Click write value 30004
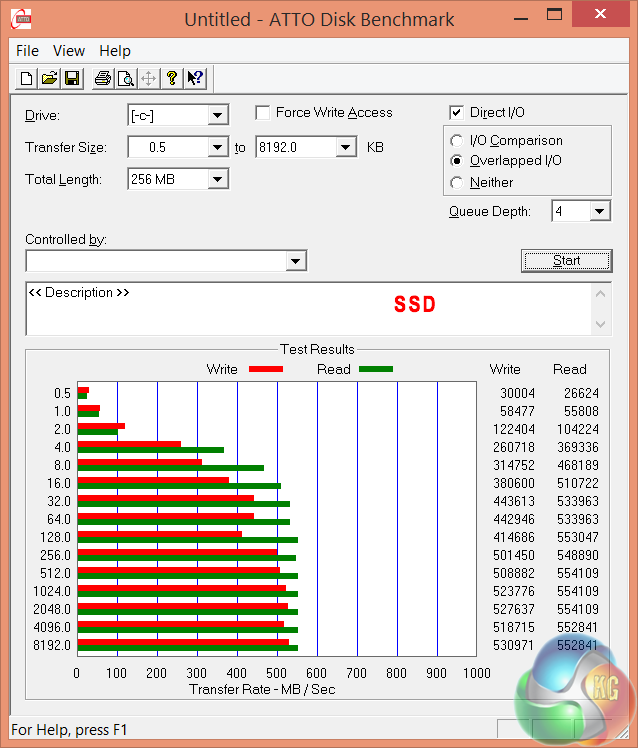This screenshot has width=638, height=748. (517, 393)
